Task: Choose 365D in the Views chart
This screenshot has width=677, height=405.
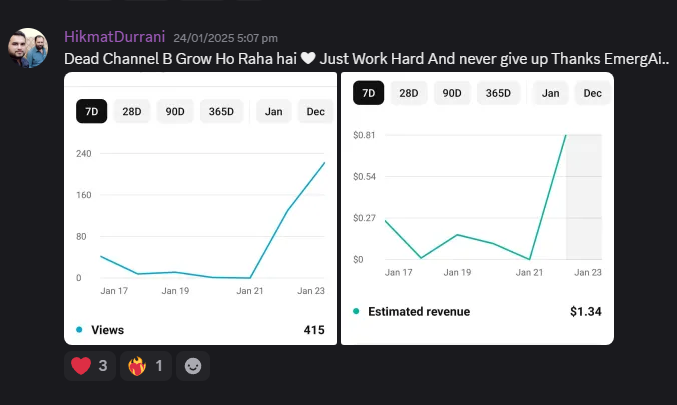Action: [x=221, y=111]
